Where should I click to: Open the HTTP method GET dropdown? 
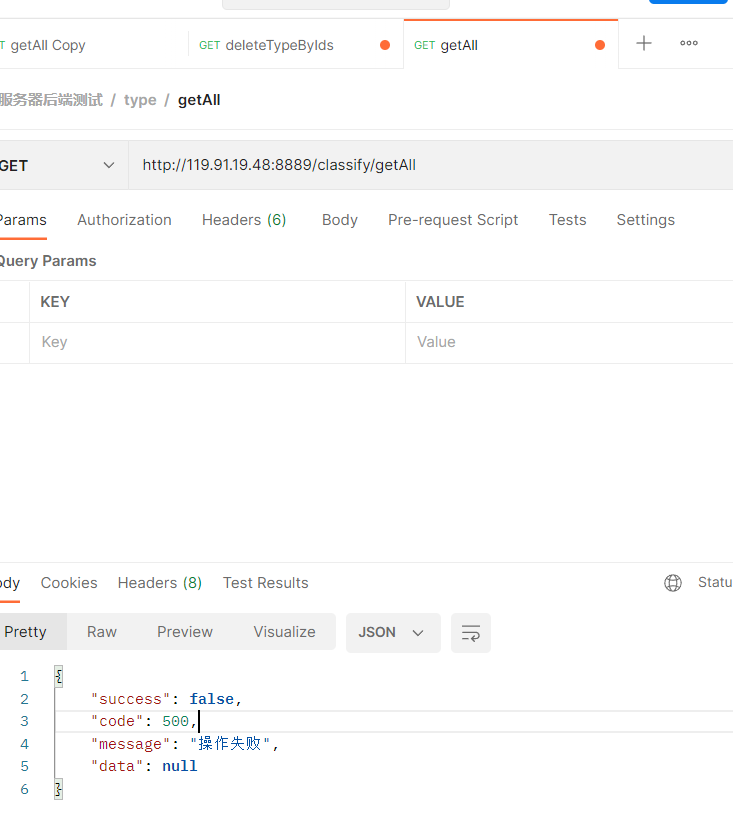[x=62, y=166]
